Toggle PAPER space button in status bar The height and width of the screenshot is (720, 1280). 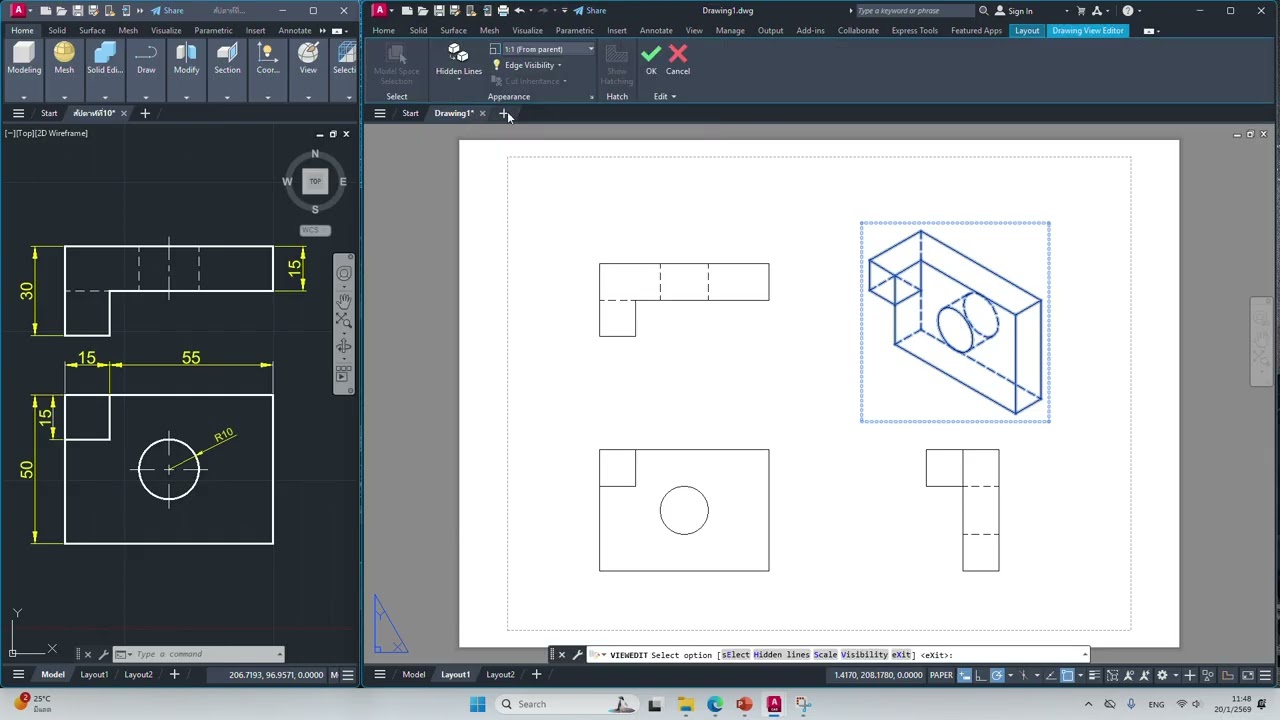coord(941,675)
